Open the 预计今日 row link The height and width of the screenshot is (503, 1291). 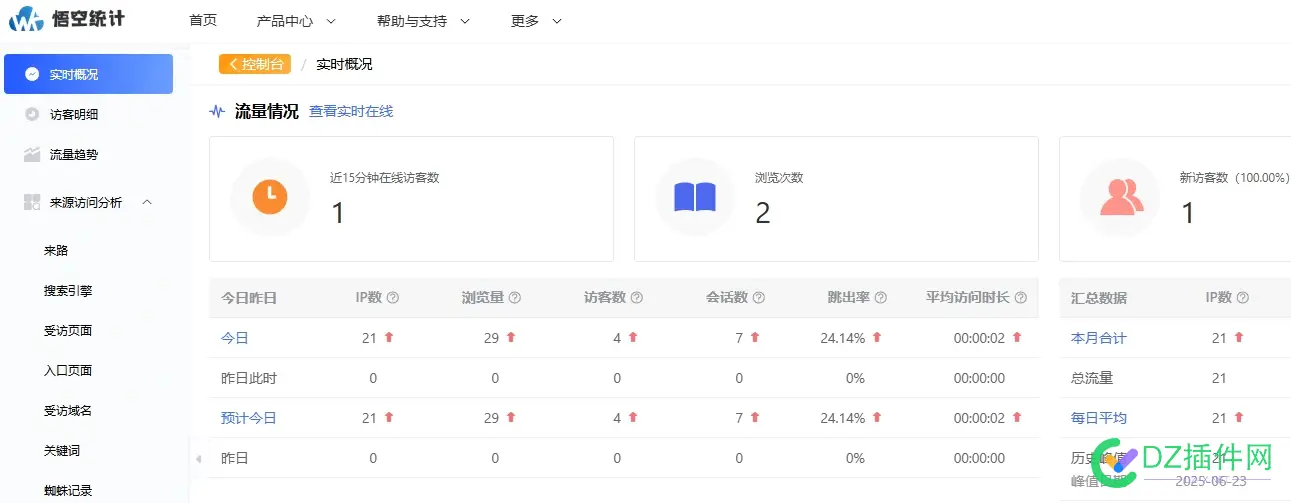pos(248,418)
